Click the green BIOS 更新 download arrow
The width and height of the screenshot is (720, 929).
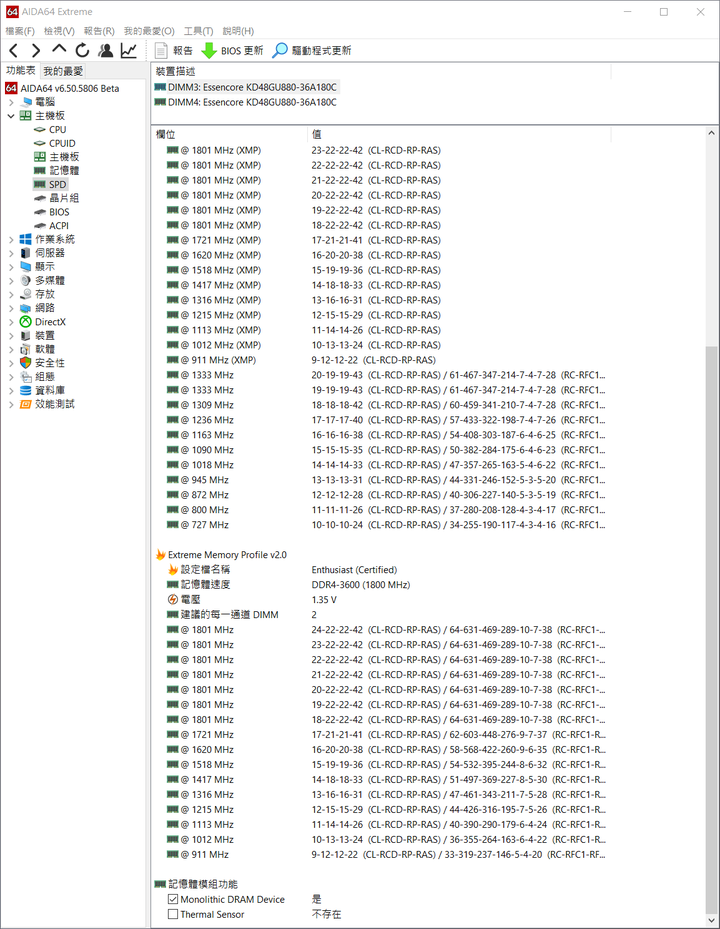point(209,51)
